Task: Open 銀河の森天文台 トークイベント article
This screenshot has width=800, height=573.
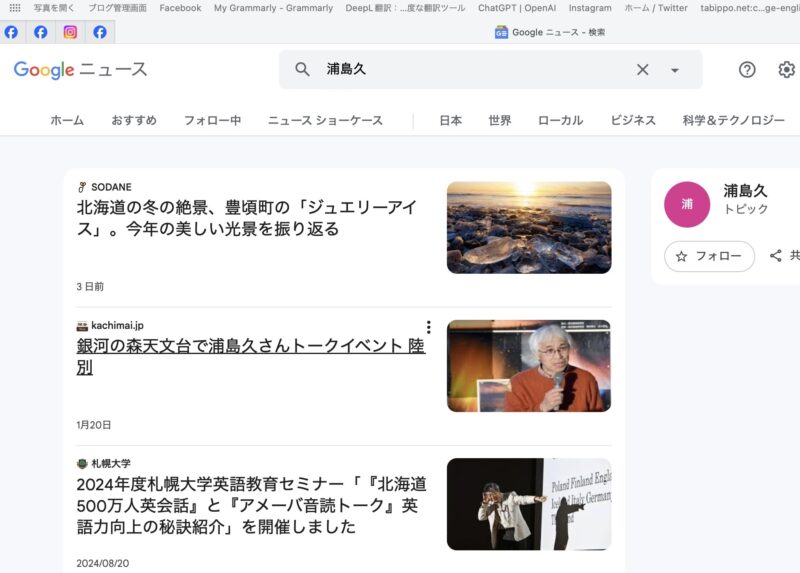Action: click(251, 356)
